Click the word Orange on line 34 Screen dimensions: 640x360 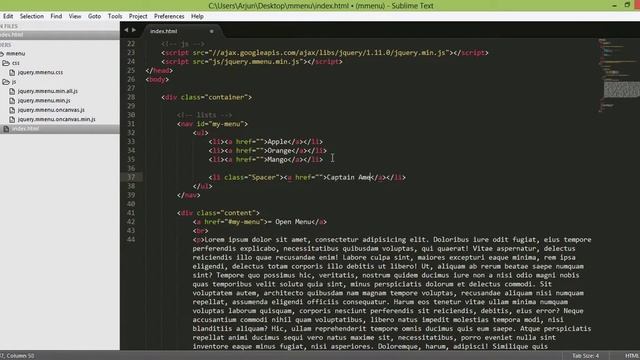click(x=280, y=151)
